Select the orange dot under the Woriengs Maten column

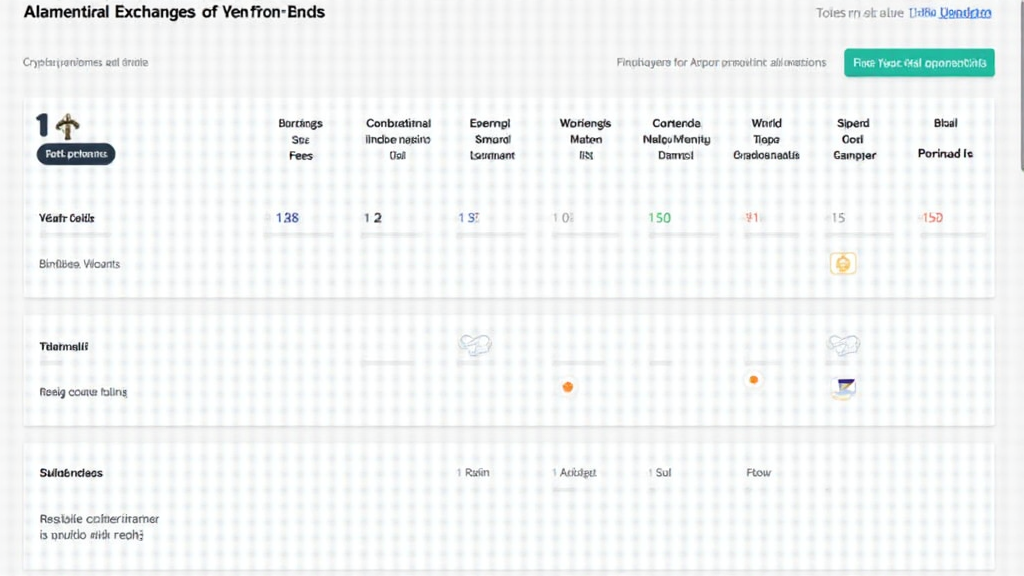pos(568,387)
